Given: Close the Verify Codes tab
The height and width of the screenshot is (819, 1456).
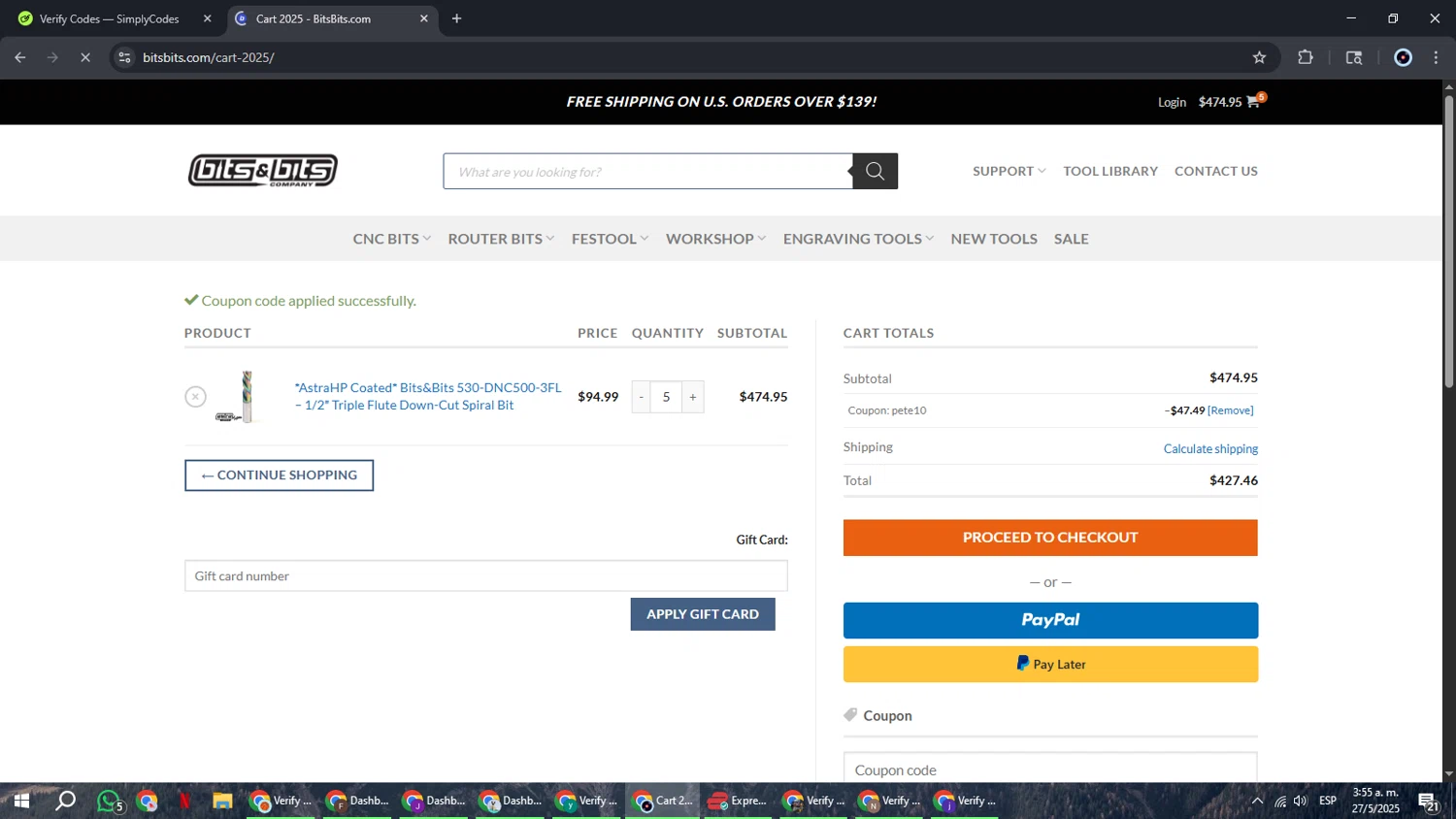Looking at the screenshot, I should 207,18.
